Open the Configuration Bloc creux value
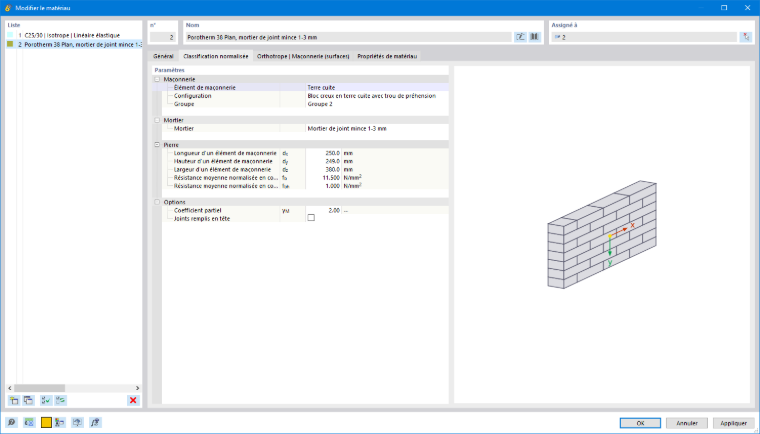760x434 pixels. tap(377, 96)
